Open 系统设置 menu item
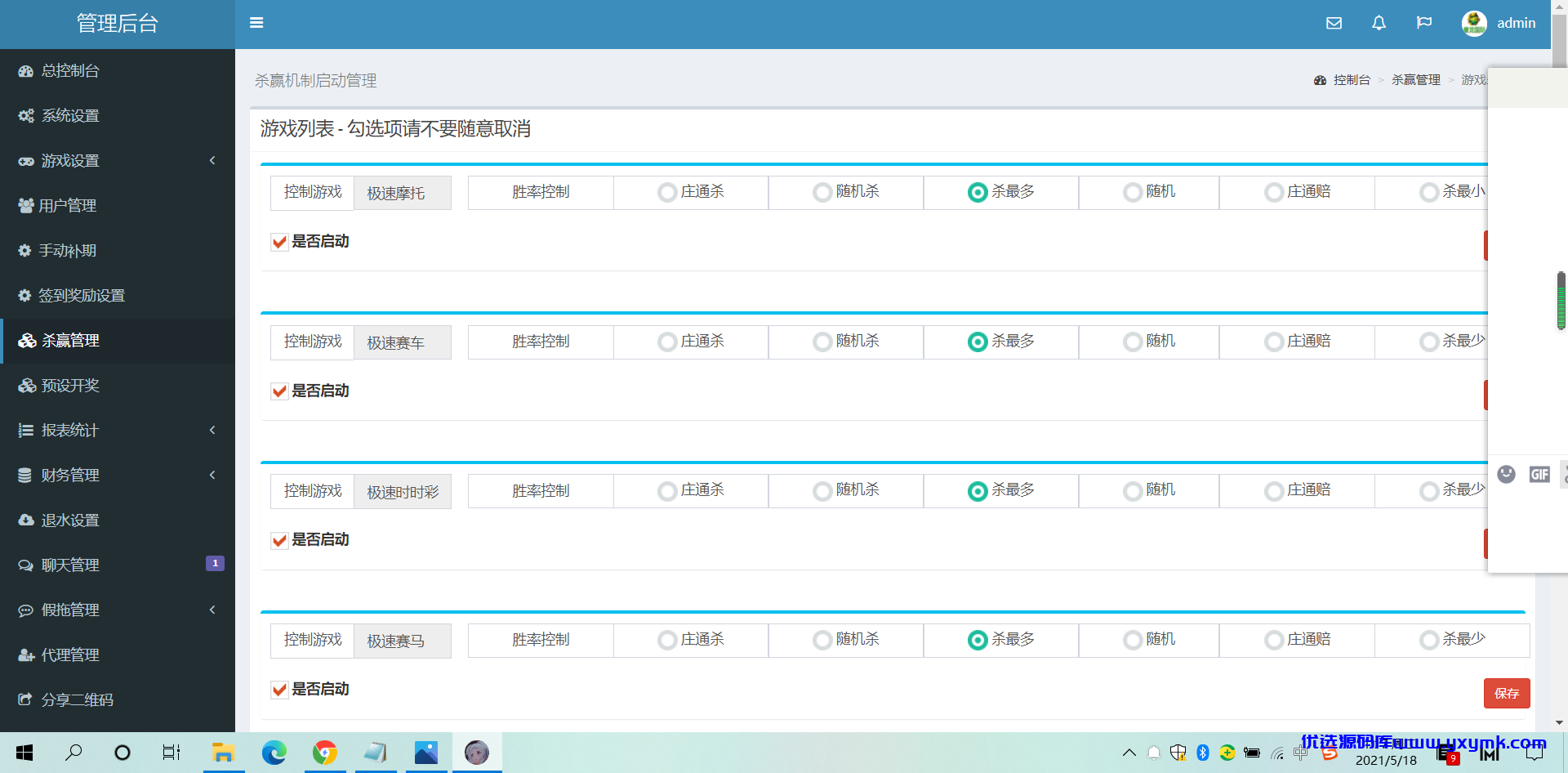1568x773 pixels. point(118,116)
